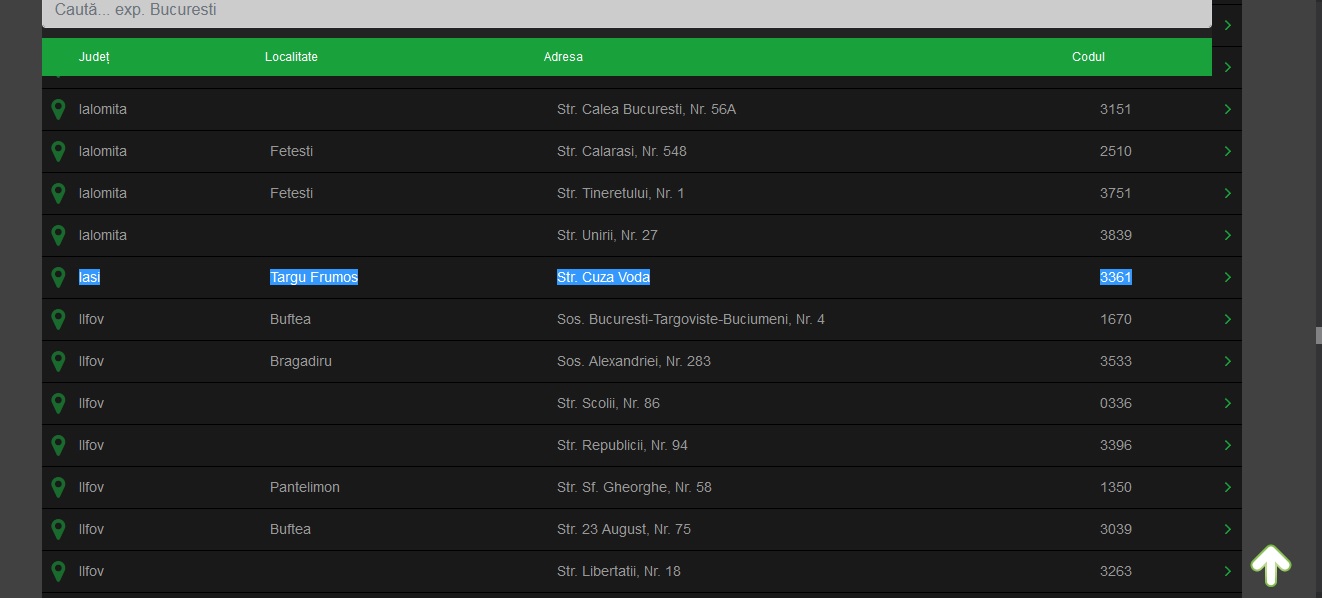Click code value '0336'
Image resolution: width=1322 pixels, height=601 pixels.
click(x=1116, y=403)
